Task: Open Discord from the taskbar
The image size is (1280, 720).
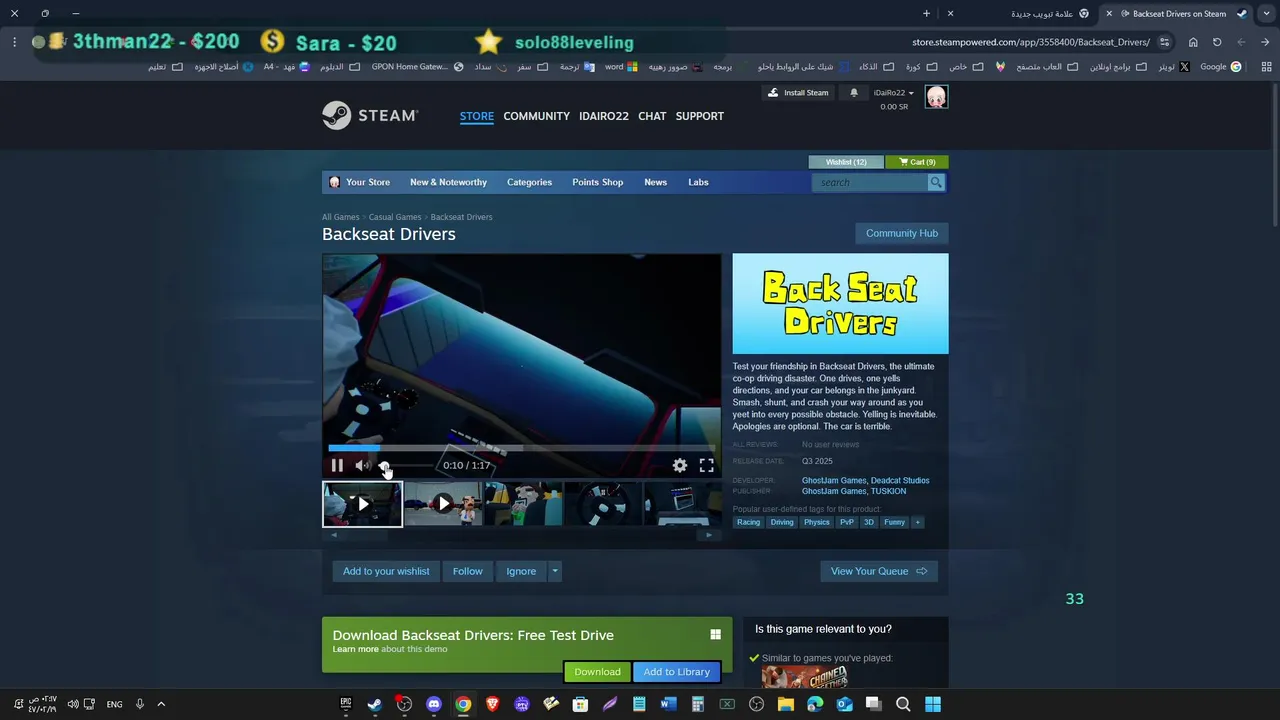Action: 434,704
